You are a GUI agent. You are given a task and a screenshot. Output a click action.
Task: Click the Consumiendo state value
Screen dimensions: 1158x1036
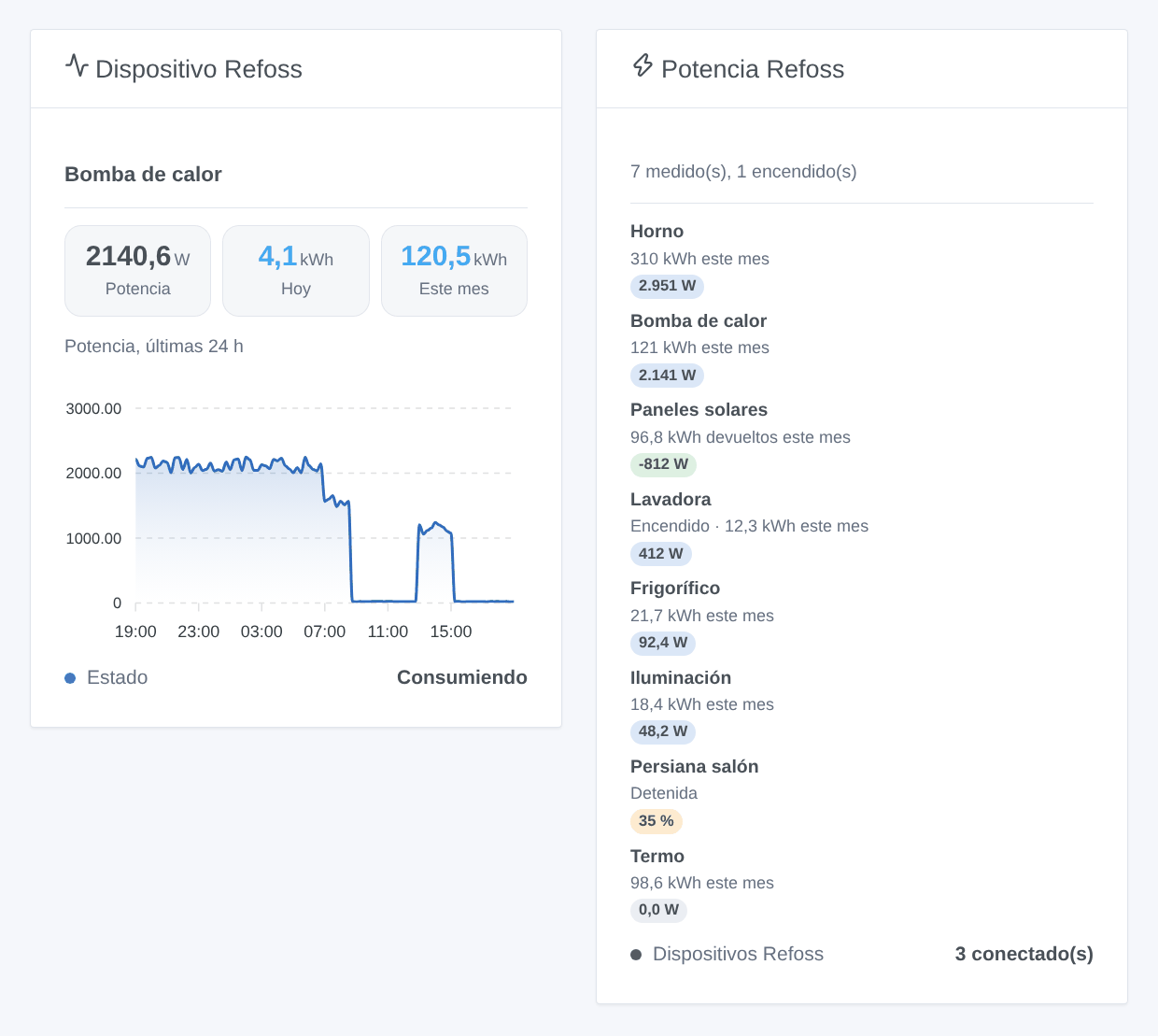coord(462,678)
